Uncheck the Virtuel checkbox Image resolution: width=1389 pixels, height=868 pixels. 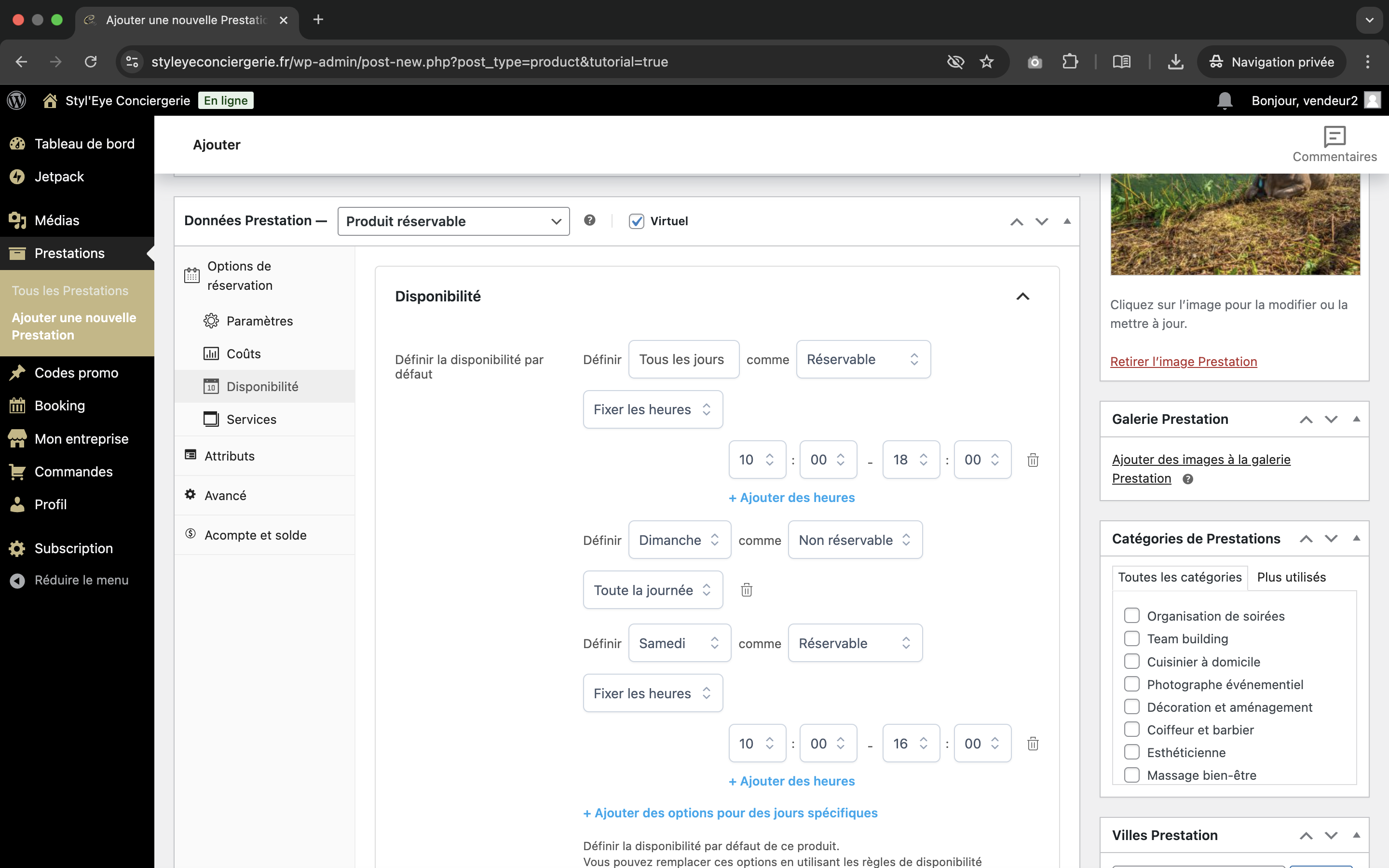click(636, 221)
